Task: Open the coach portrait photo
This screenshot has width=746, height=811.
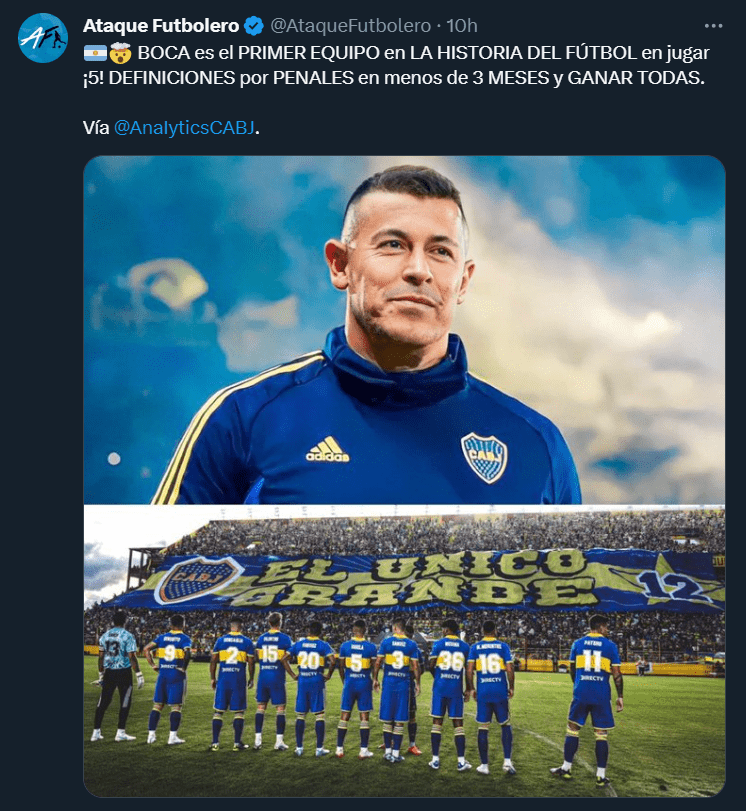Action: [x=404, y=330]
